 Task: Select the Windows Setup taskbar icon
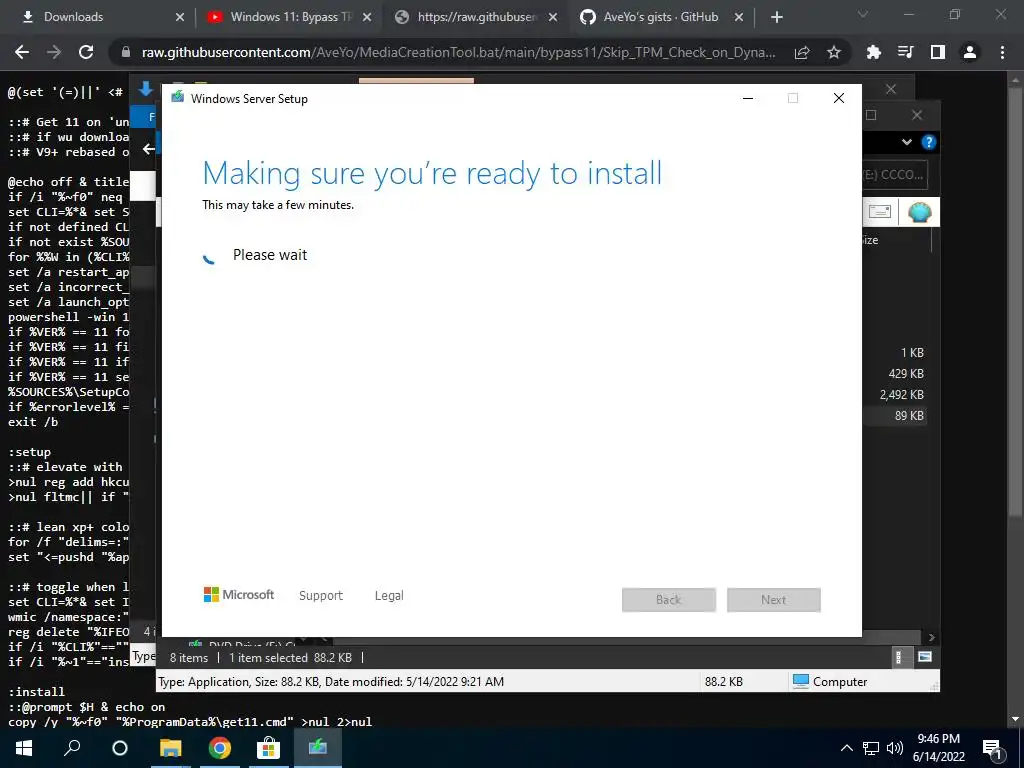click(x=318, y=748)
